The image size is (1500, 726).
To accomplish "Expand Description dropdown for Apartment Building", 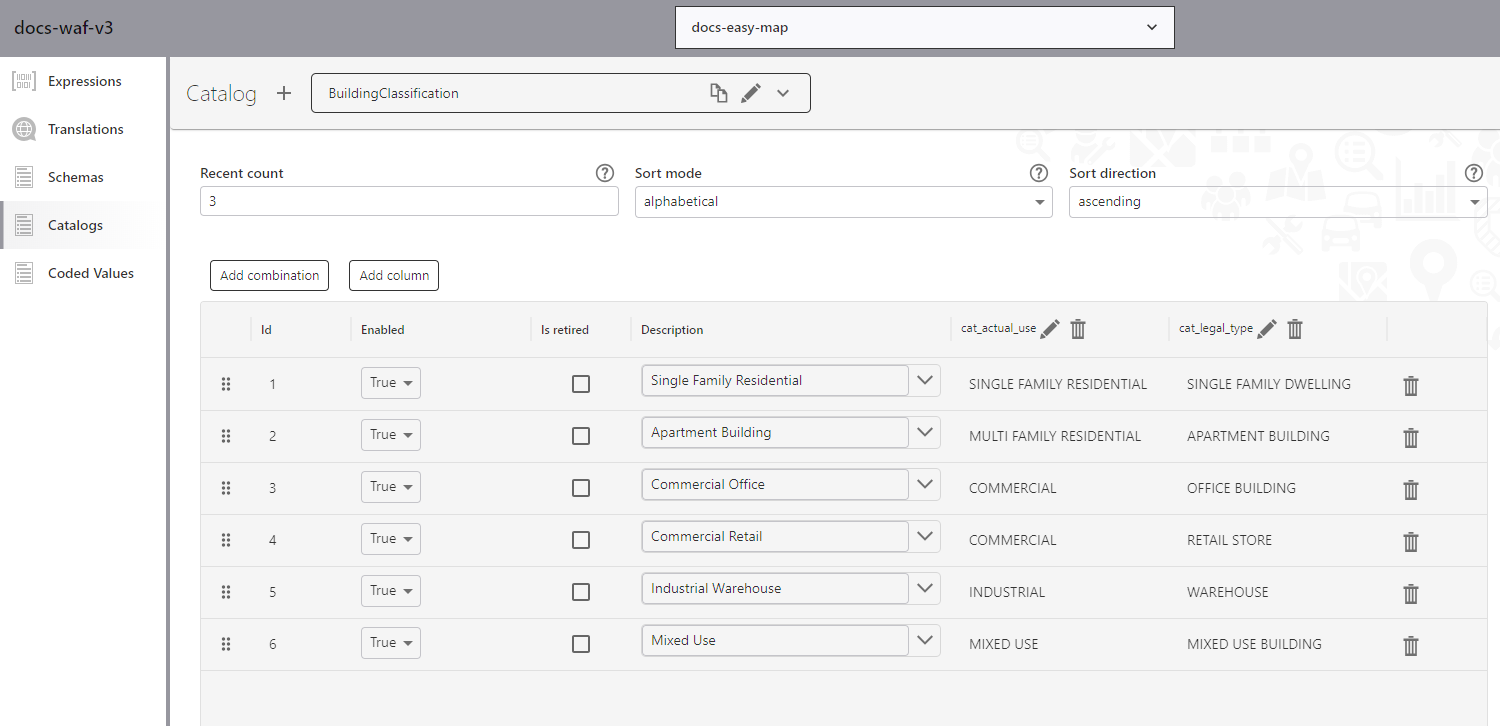I will tap(925, 433).
